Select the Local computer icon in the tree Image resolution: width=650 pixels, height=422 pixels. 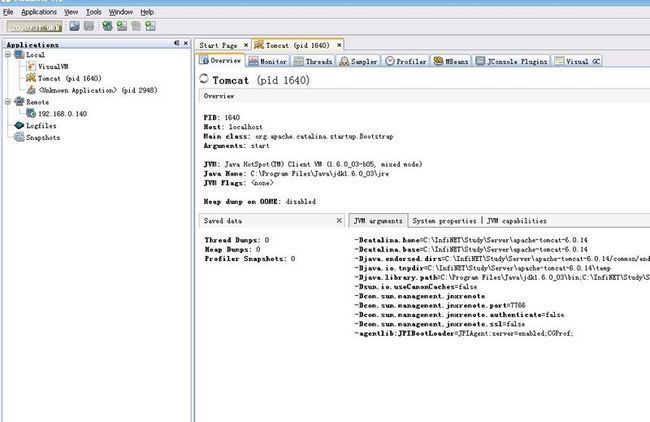click(19, 54)
